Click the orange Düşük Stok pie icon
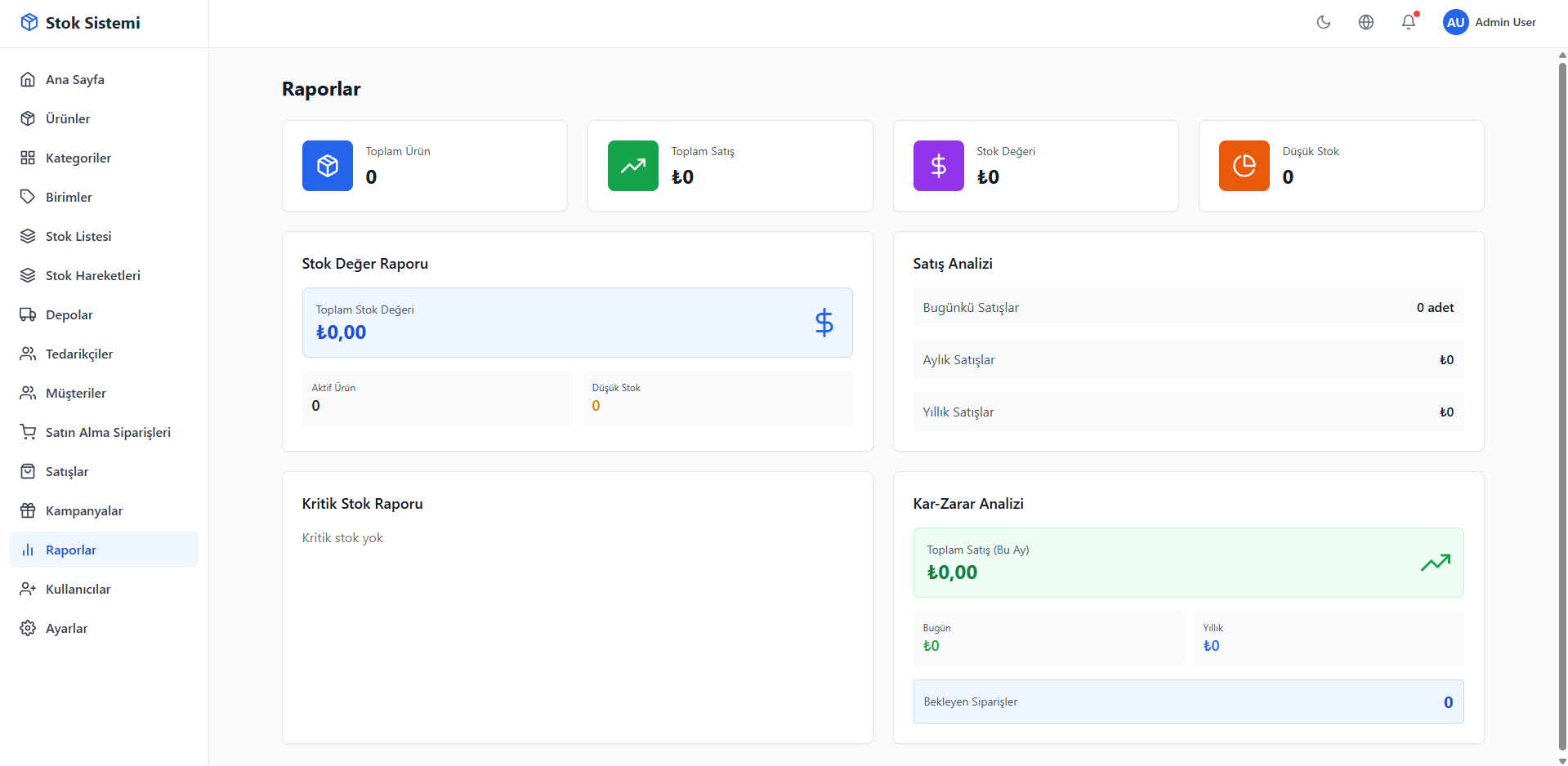The height and width of the screenshot is (766, 1568). coord(1244,166)
